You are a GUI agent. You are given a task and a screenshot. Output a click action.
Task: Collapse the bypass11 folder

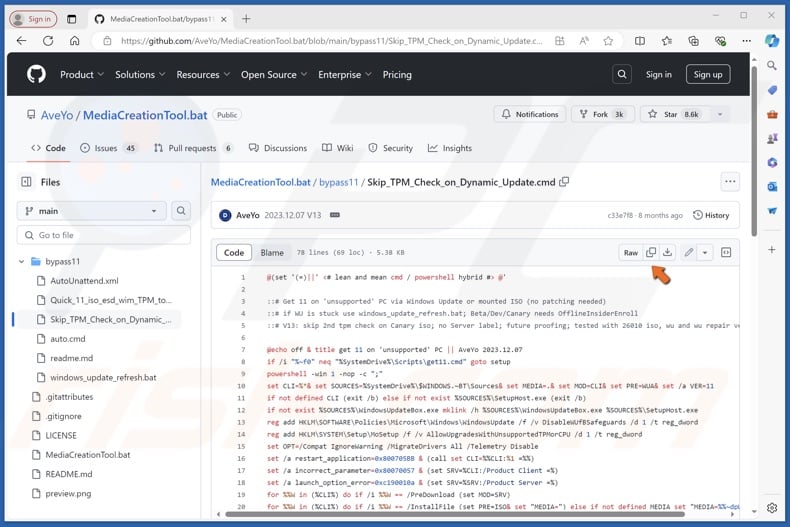click(x=23, y=261)
